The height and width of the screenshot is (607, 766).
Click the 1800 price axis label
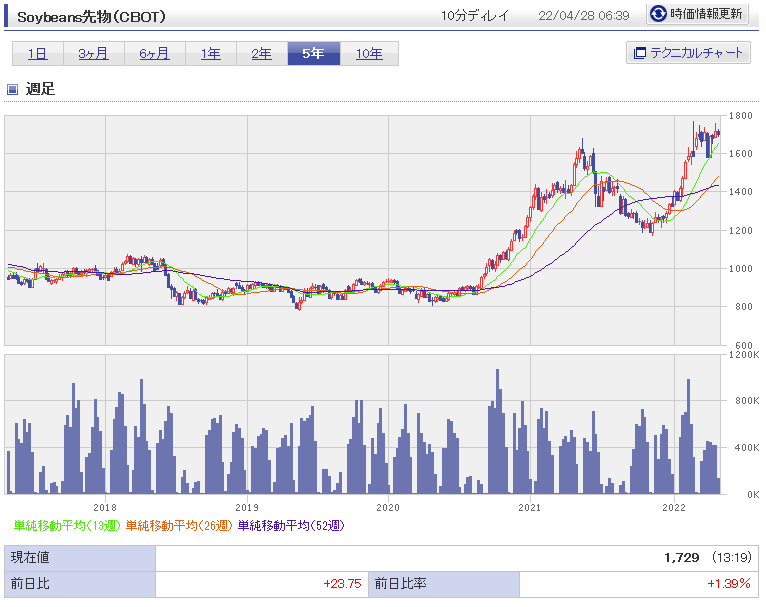741,116
